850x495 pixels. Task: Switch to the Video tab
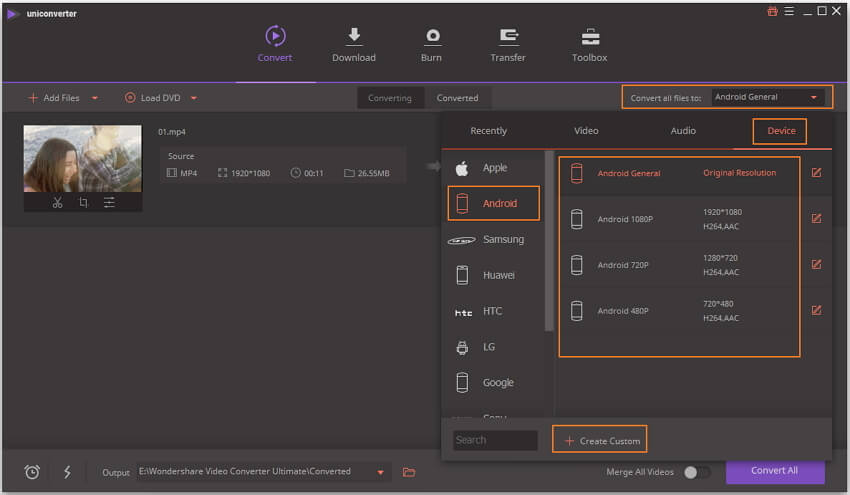(586, 131)
